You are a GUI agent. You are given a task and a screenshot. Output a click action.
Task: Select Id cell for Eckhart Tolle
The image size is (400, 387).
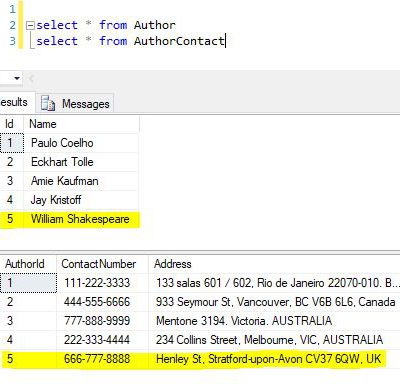click(x=12, y=162)
